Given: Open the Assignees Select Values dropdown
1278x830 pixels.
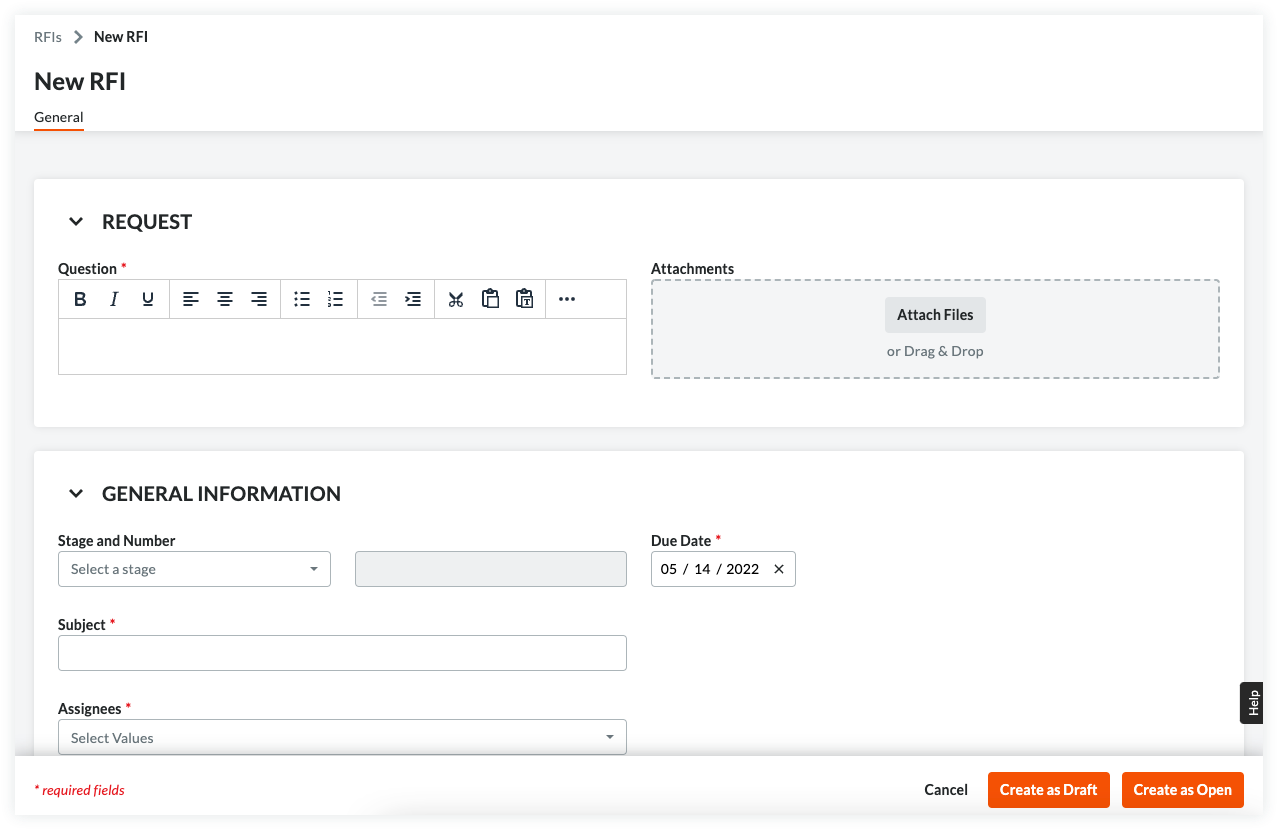Looking at the screenshot, I should tap(342, 737).
